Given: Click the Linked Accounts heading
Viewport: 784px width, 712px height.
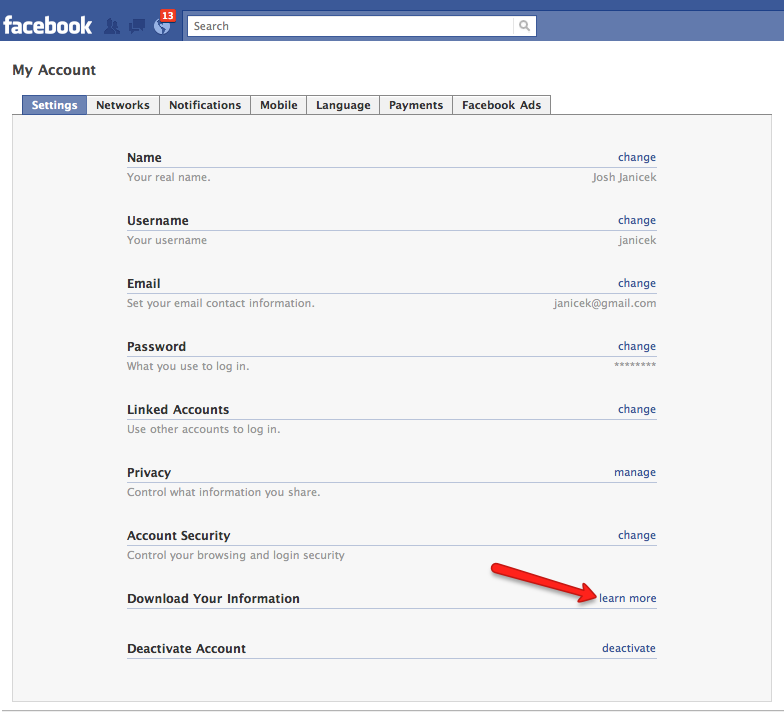Looking at the screenshot, I should (x=178, y=410).
